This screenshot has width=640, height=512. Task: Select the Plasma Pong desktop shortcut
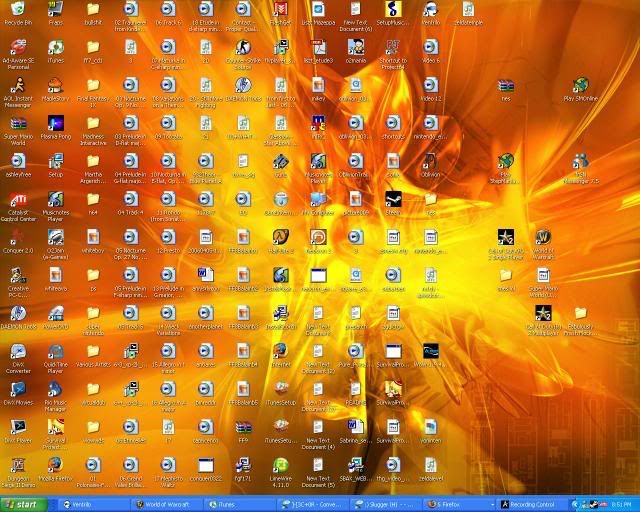coord(56,123)
